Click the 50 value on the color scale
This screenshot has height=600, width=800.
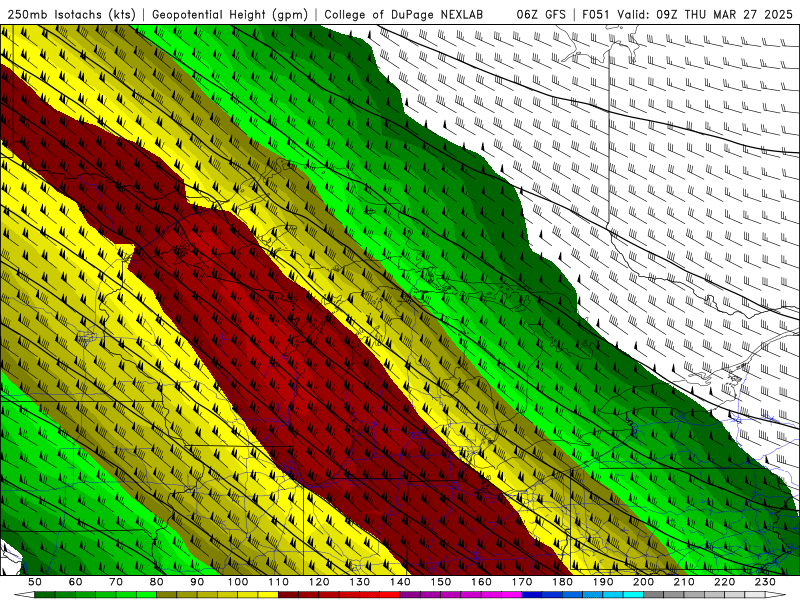35,582
